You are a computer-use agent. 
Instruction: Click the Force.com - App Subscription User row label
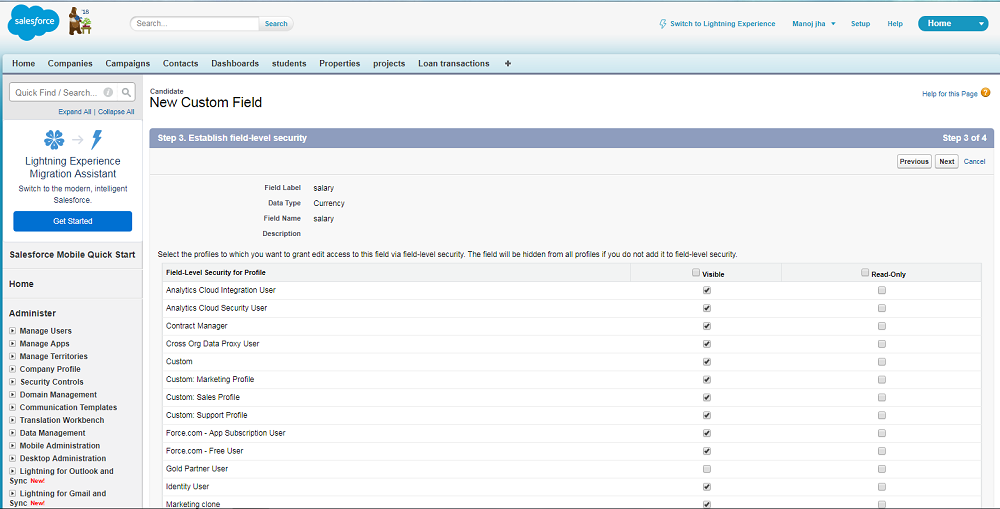click(226, 433)
